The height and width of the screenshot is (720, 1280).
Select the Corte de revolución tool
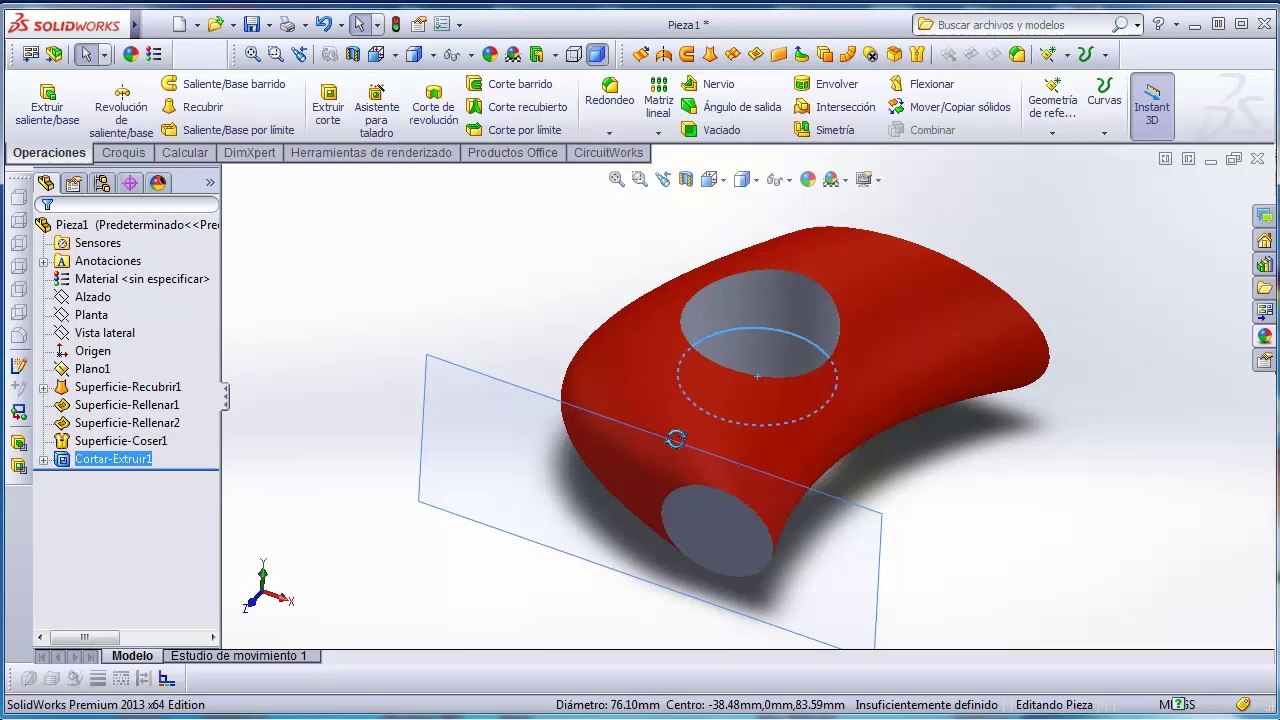(x=434, y=105)
